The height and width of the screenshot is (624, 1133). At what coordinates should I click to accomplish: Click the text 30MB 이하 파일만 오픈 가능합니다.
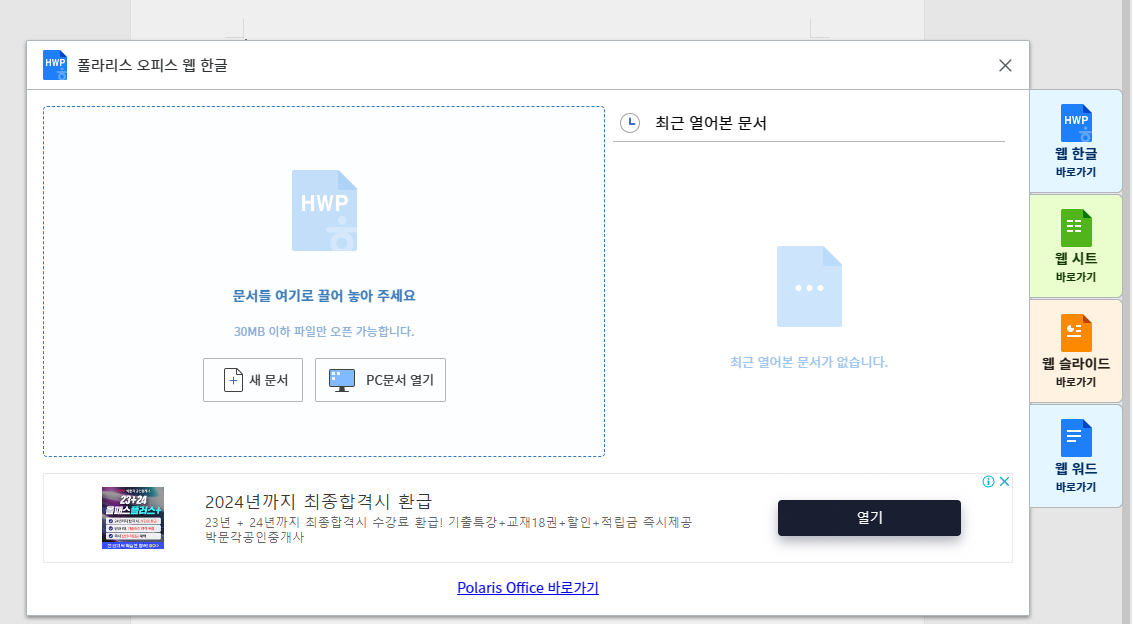[x=324, y=332]
